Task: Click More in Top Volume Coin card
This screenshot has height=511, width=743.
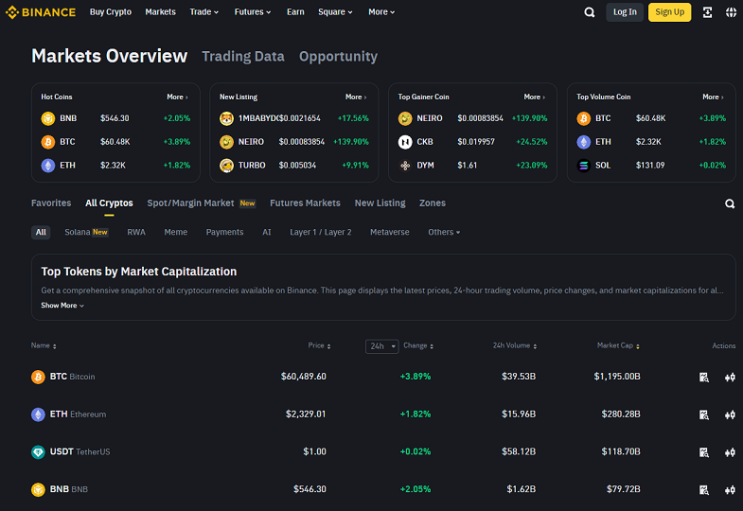Action: pos(713,97)
